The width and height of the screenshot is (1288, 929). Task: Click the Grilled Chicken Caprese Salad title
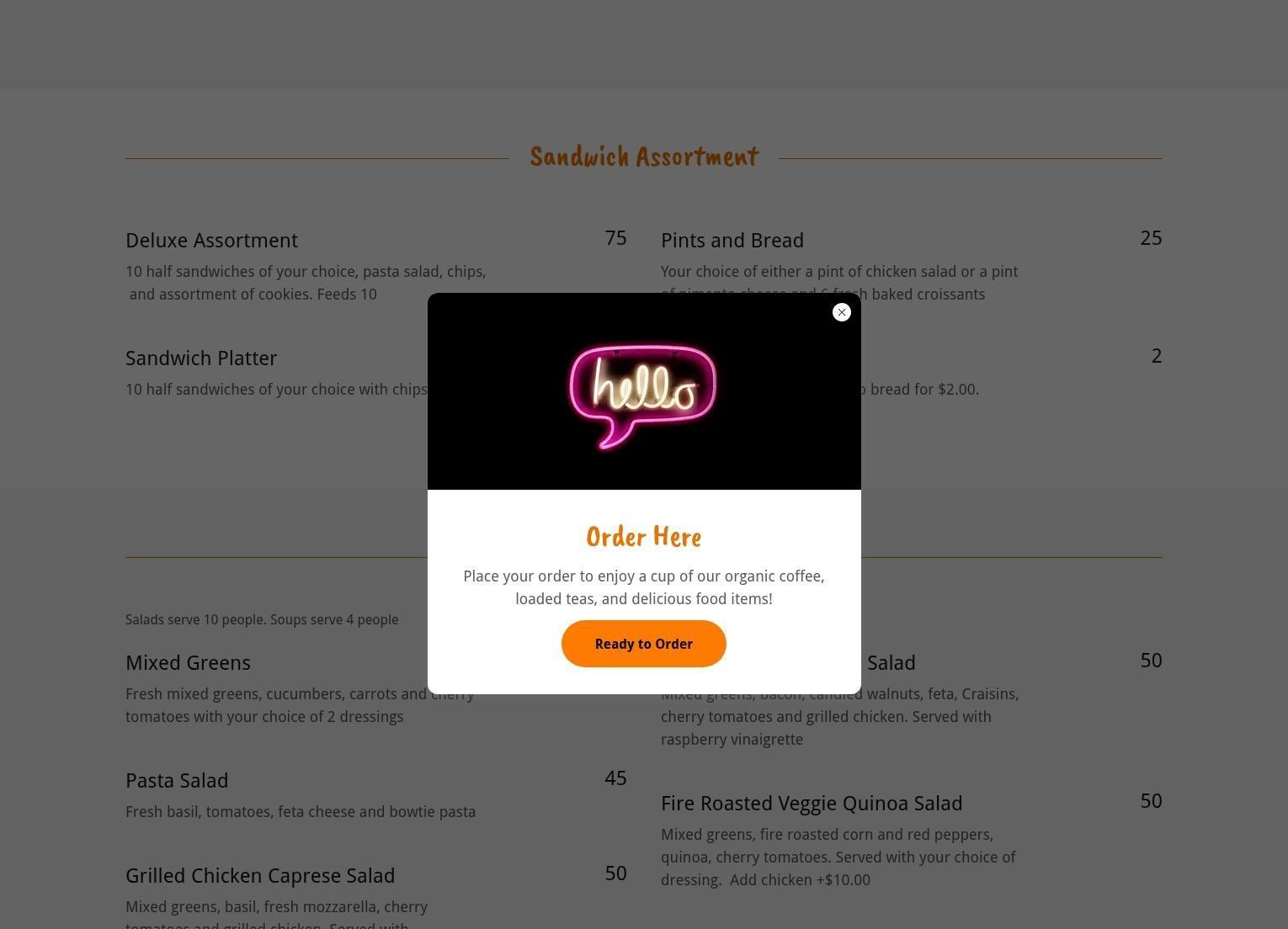click(260, 876)
